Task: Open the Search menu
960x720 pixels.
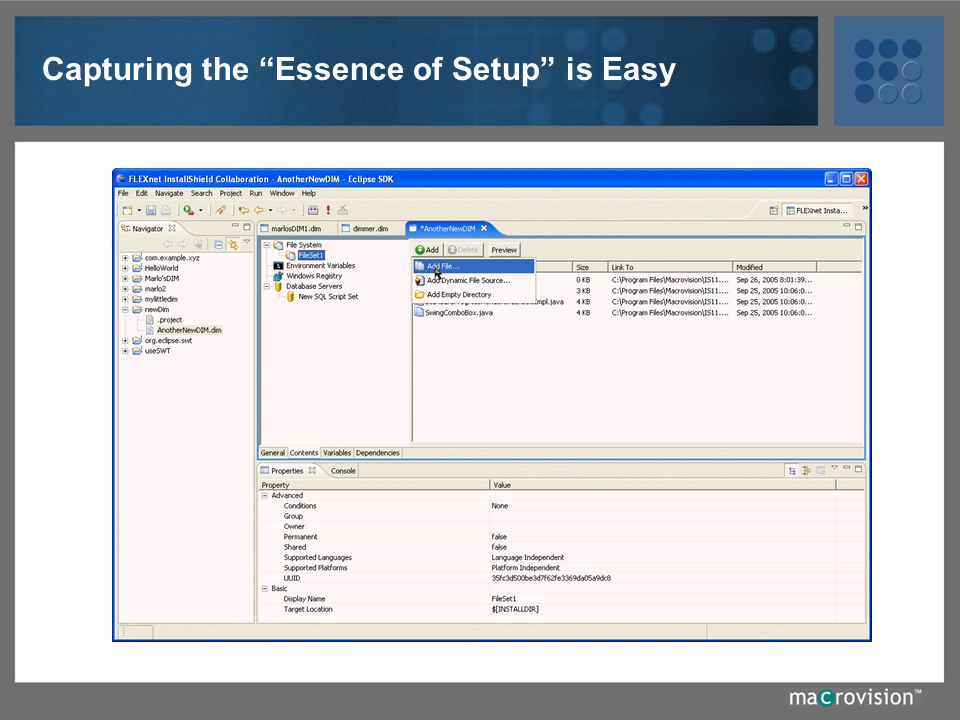Action: 201,193
